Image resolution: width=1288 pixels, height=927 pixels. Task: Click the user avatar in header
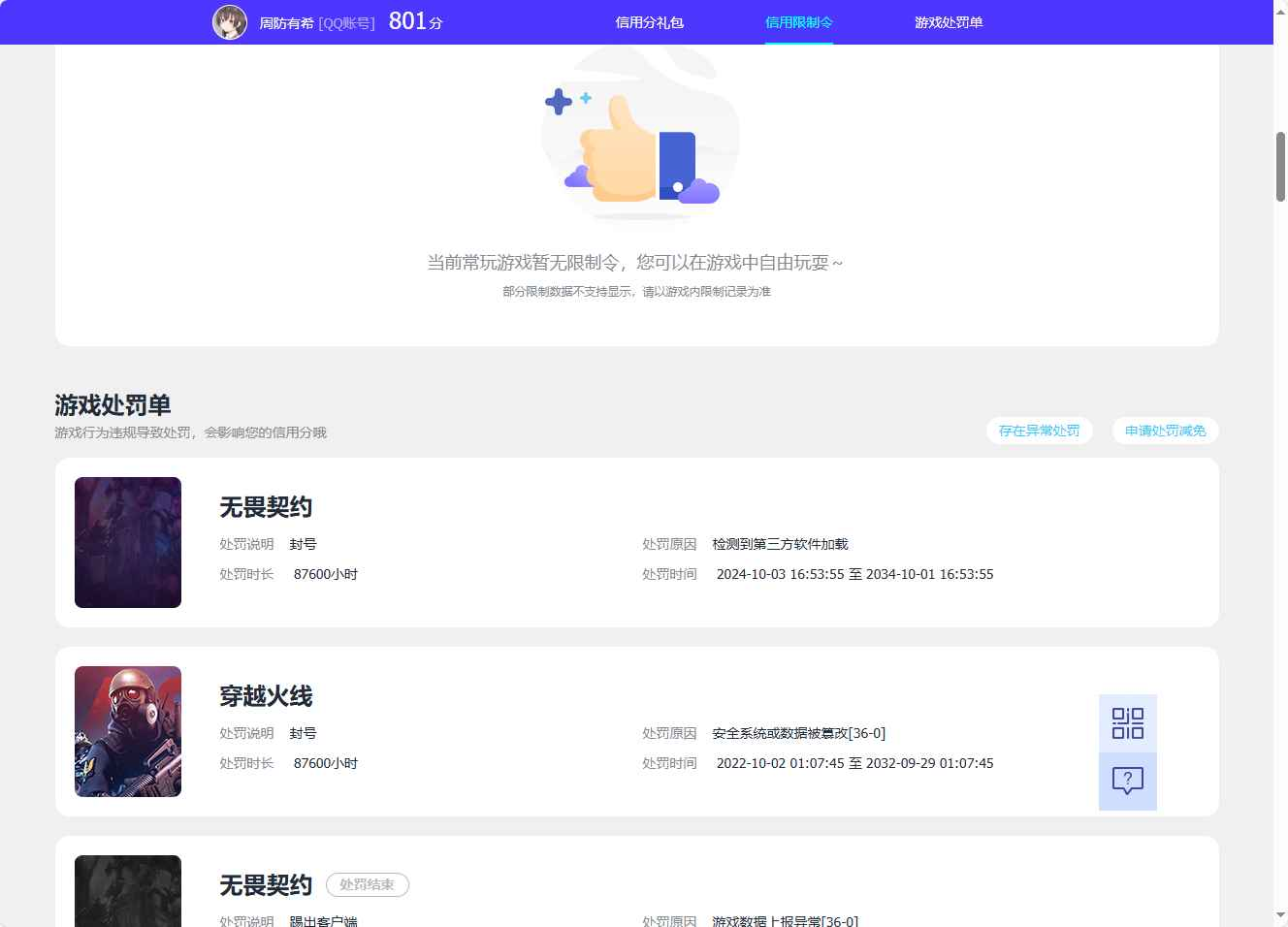(230, 22)
